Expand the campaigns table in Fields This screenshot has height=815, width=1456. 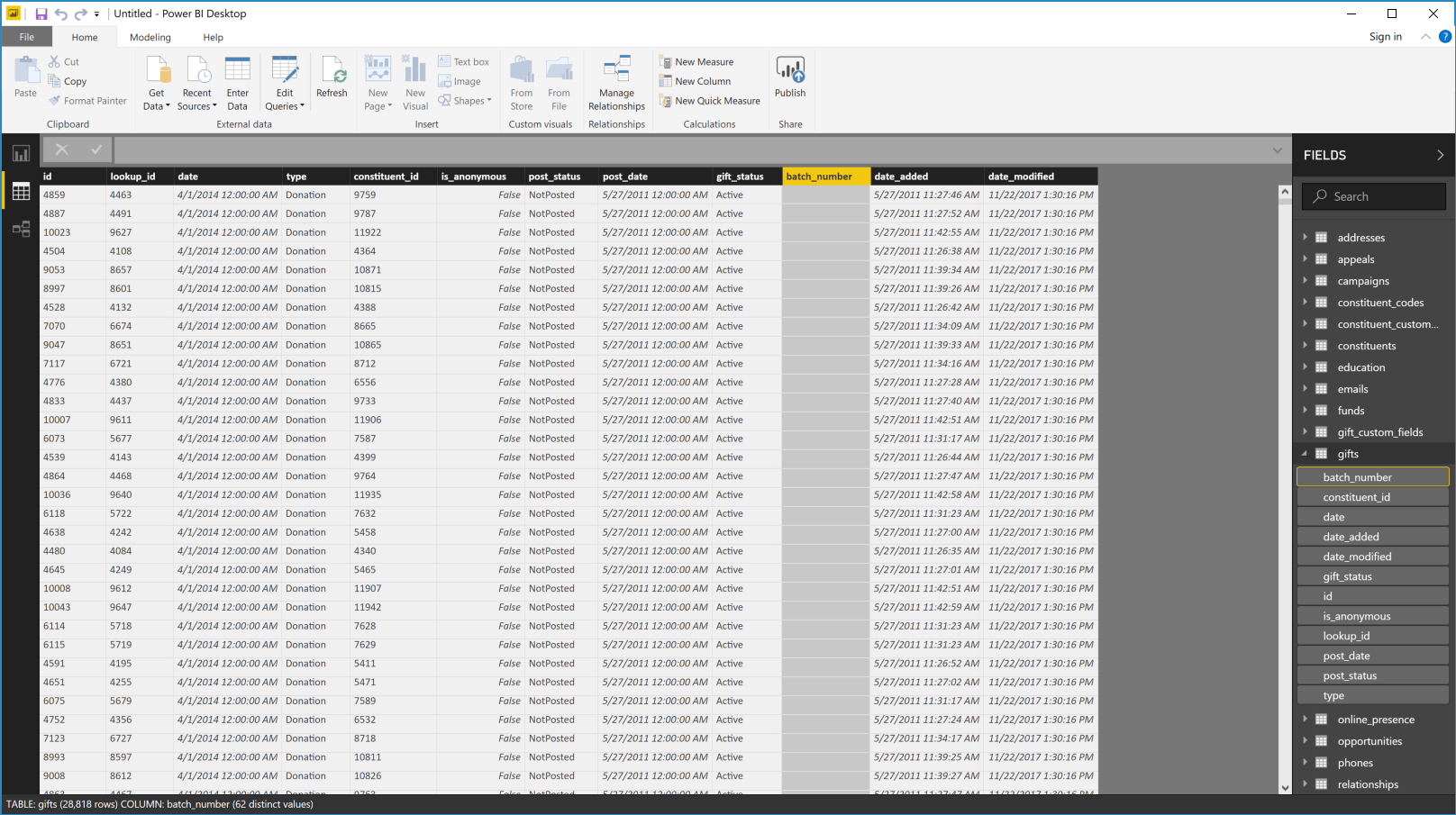click(1304, 281)
